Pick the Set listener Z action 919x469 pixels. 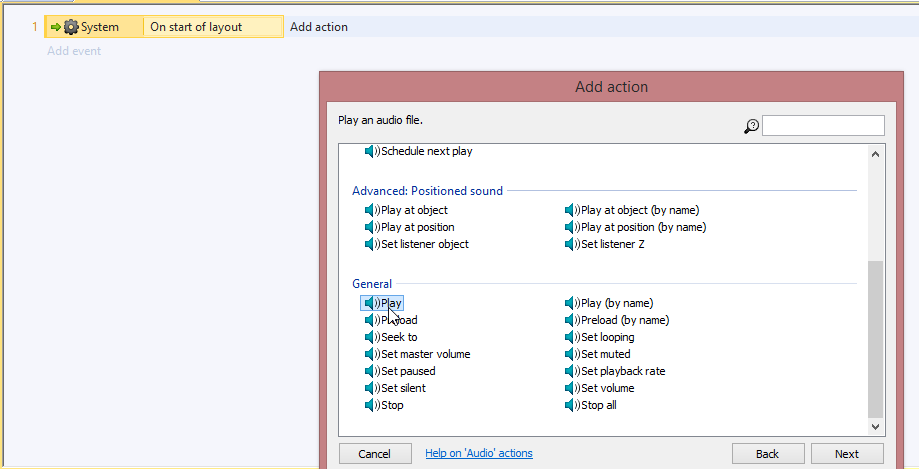[604, 244]
